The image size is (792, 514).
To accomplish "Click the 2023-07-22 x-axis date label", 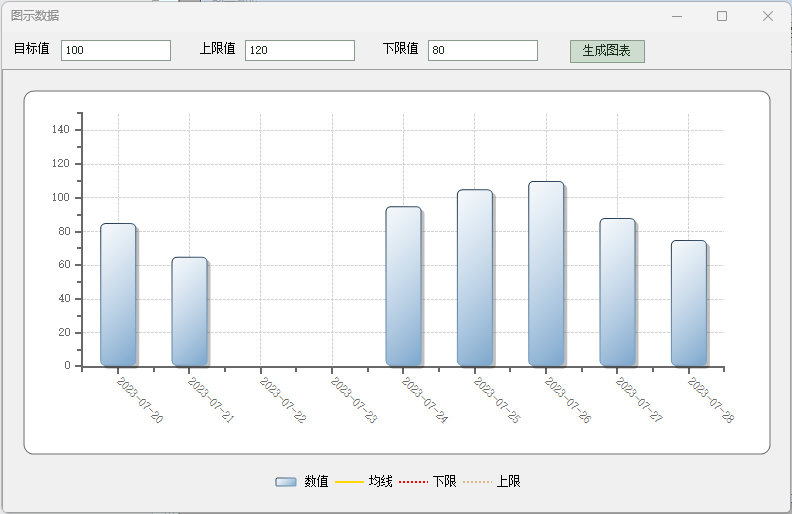I will tap(283, 400).
